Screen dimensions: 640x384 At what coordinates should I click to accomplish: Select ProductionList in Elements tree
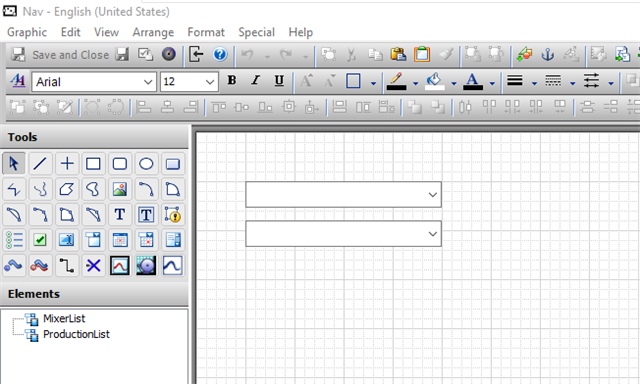pos(76,334)
